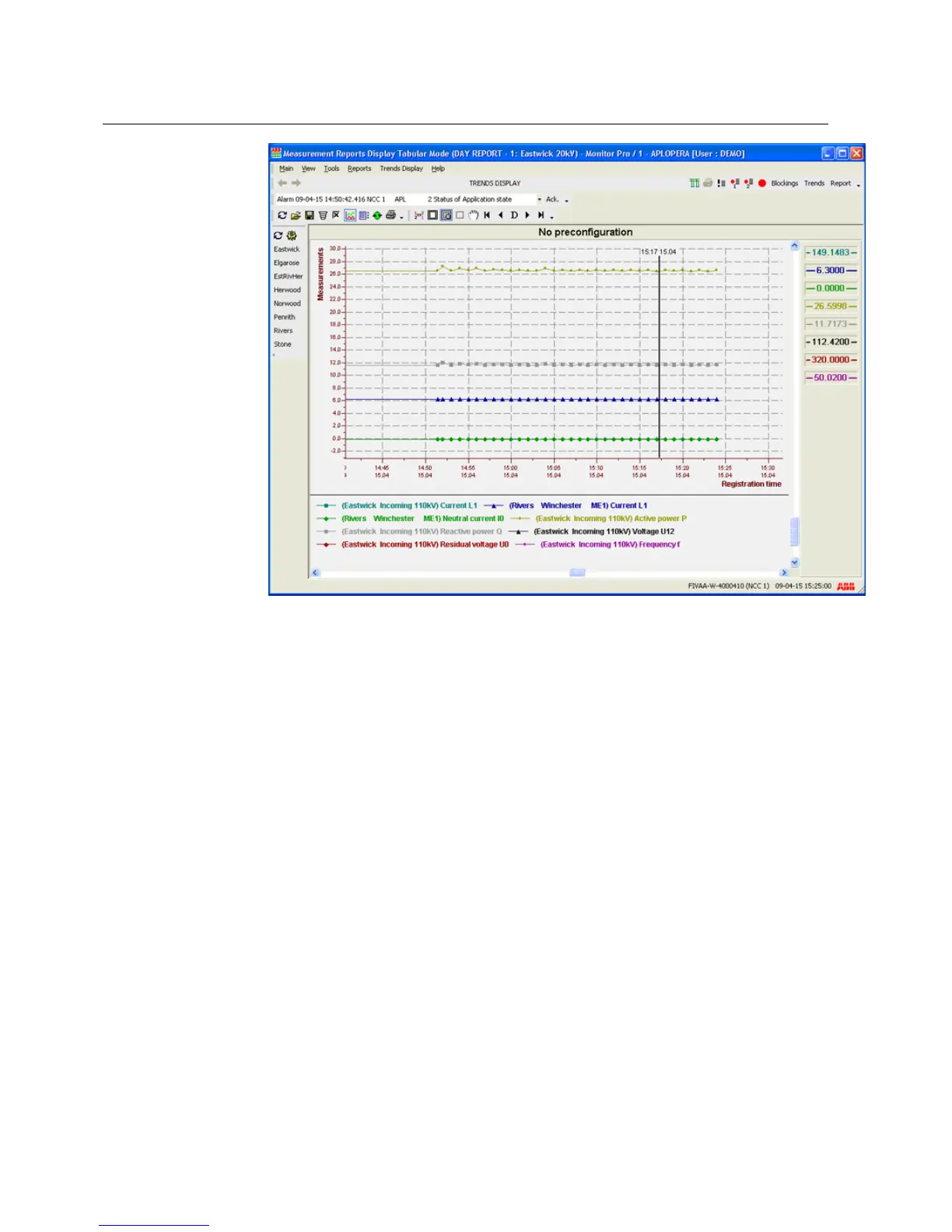
Task: Open the Help menu
Action: tap(438, 169)
